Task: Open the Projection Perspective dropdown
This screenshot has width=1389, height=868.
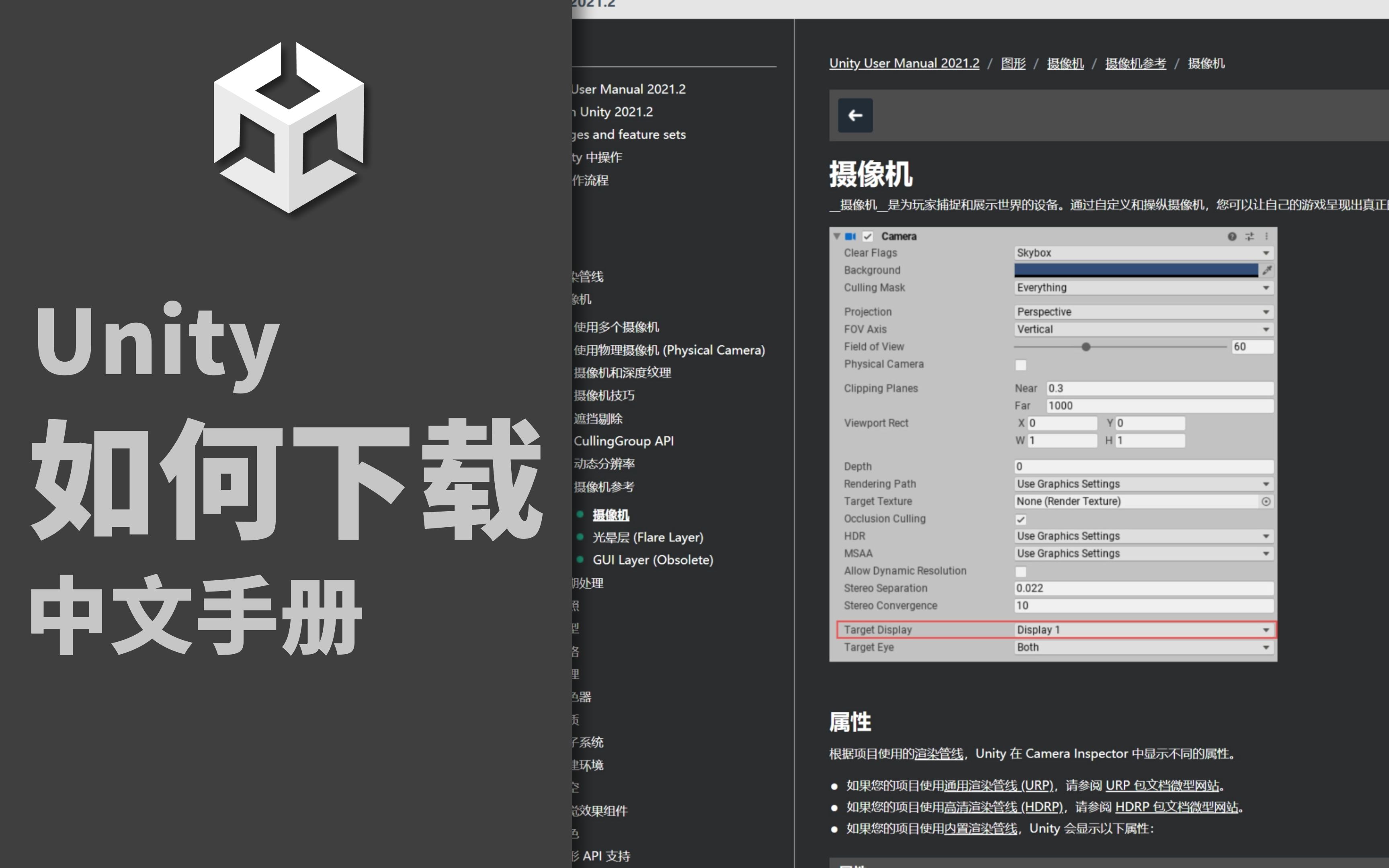Action: click(1143, 312)
